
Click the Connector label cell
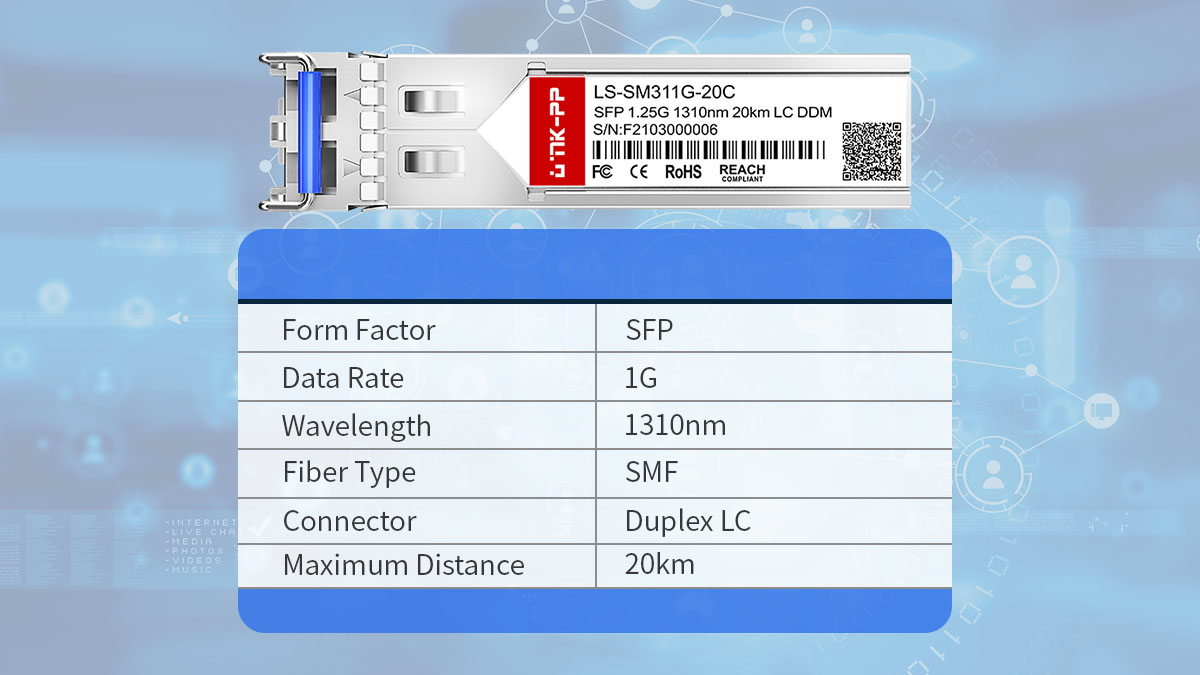point(417,521)
